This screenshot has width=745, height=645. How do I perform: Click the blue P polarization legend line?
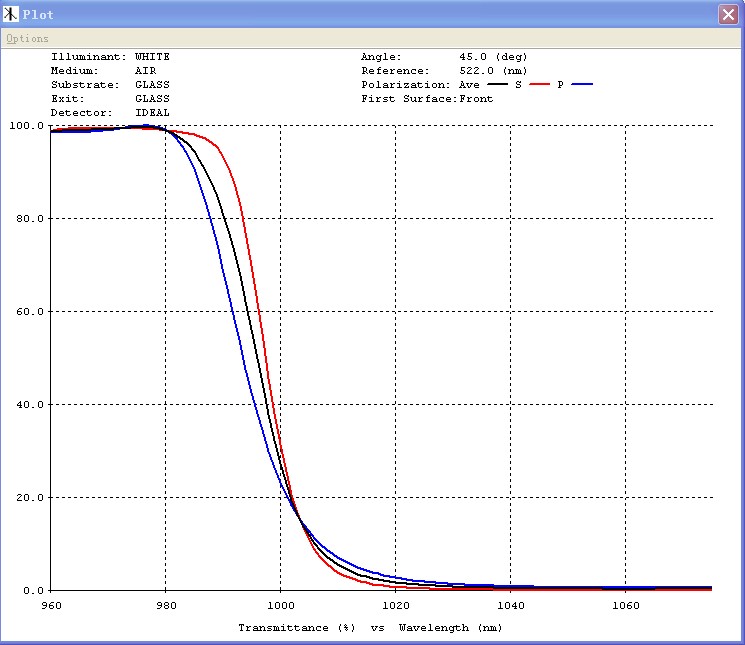(x=582, y=85)
